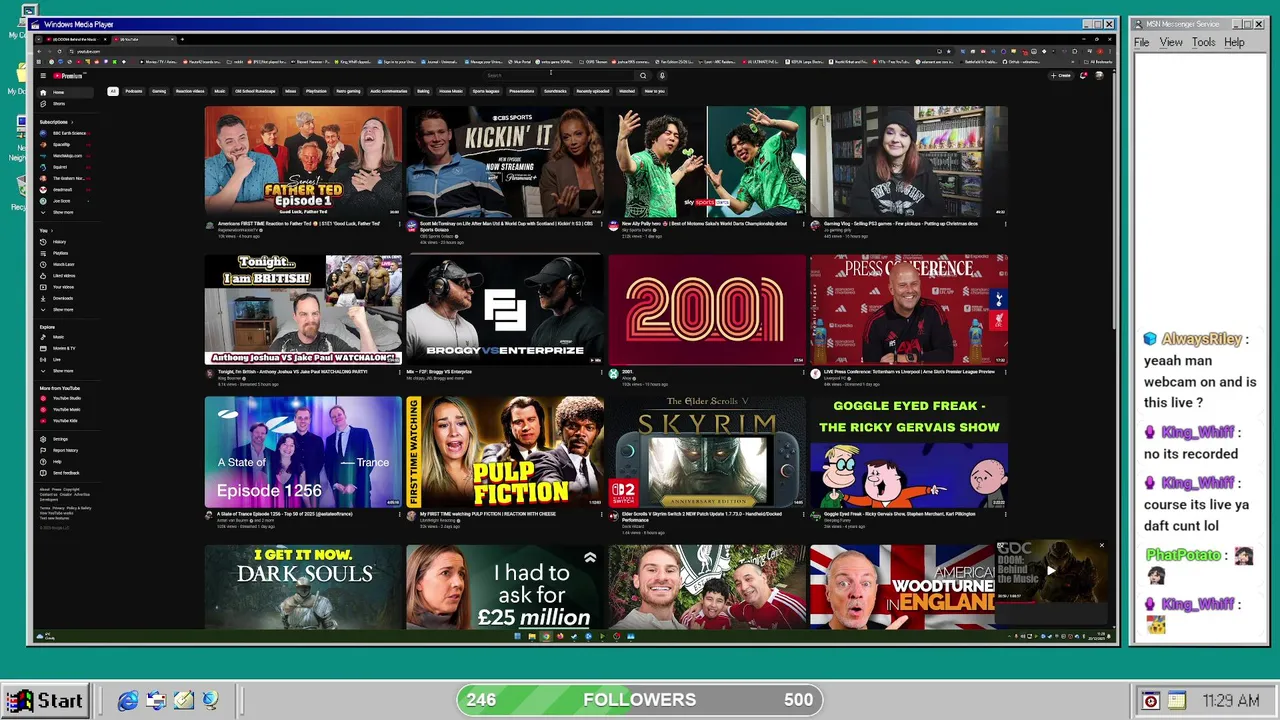This screenshot has height=720, width=1280.
Task: Open A State of Trance Episode 1256
Action: 303,451
